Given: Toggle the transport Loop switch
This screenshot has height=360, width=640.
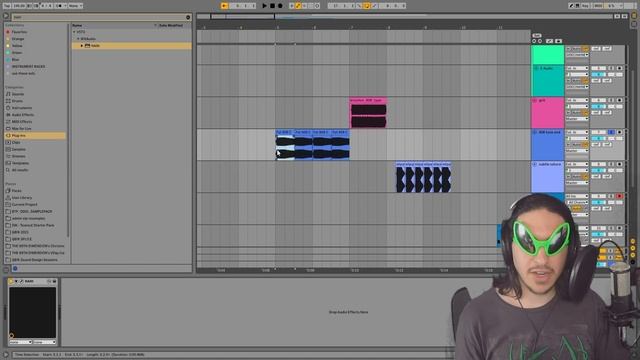Looking at the screenshot, I should (367, 6).
